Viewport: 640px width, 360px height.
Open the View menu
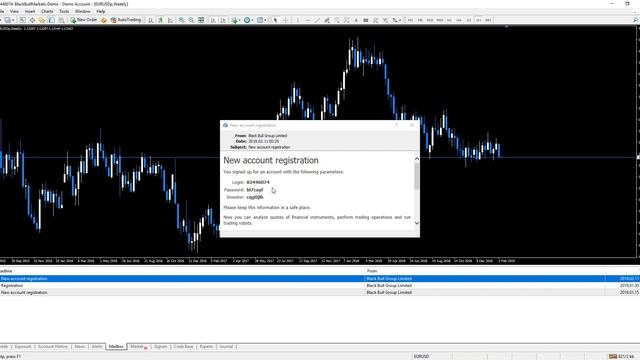tap(14, 11)
